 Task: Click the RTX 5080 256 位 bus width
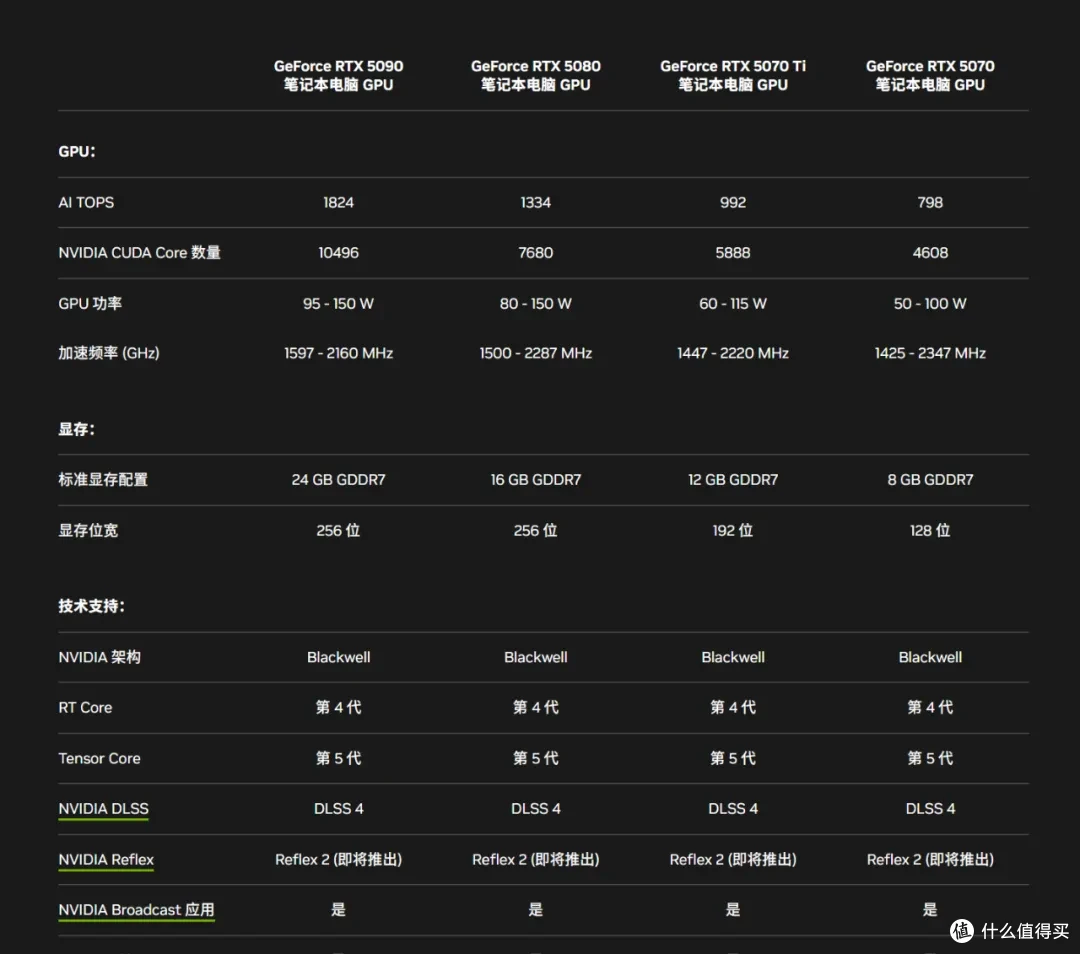[x=535, y=530]
